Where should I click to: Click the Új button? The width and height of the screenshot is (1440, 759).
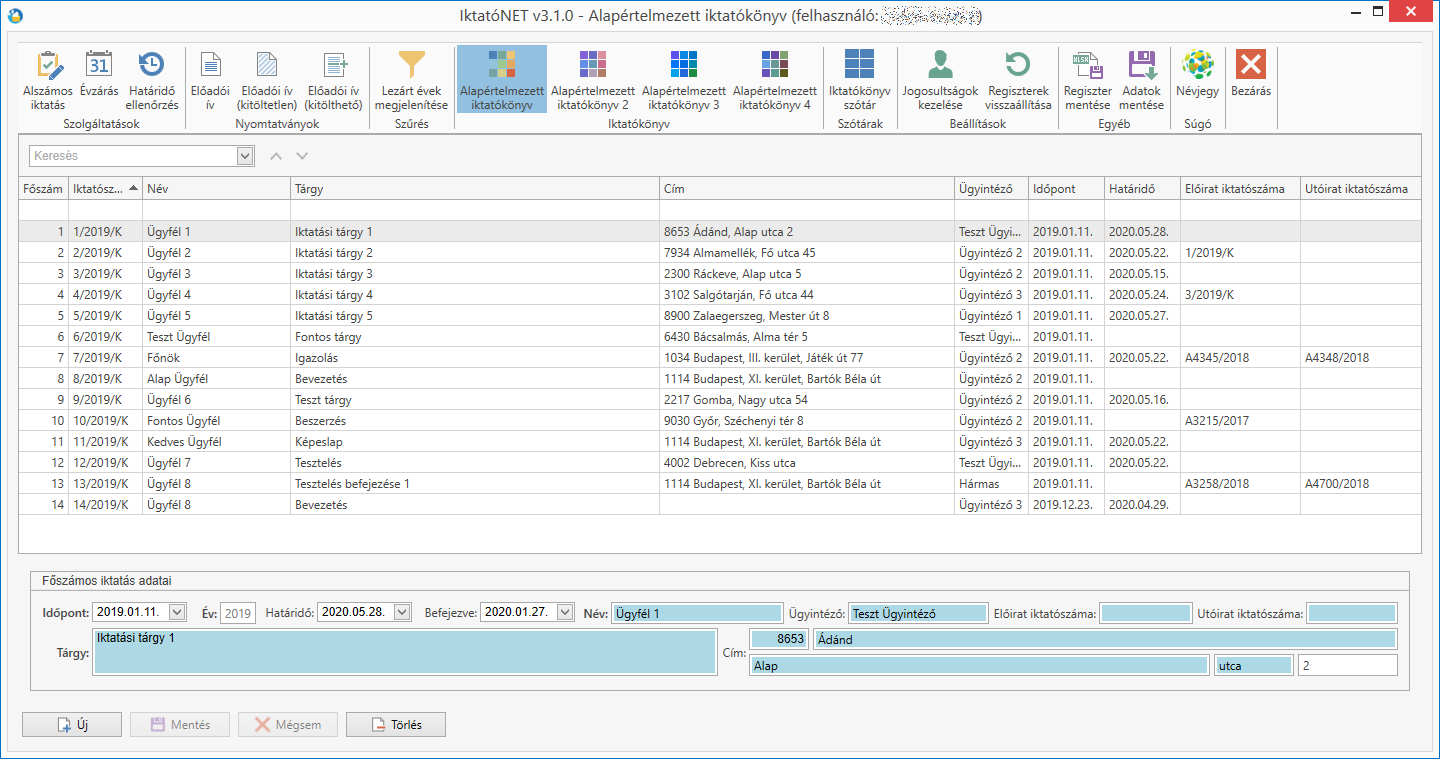tap(72, 725)
